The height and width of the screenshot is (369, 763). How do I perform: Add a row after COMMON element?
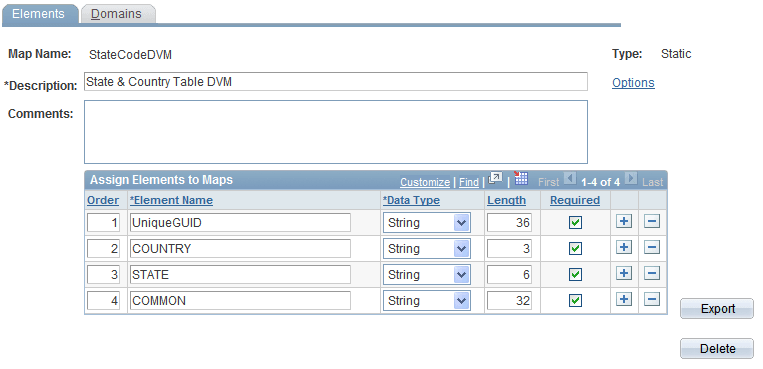click(x=624, y=299)
